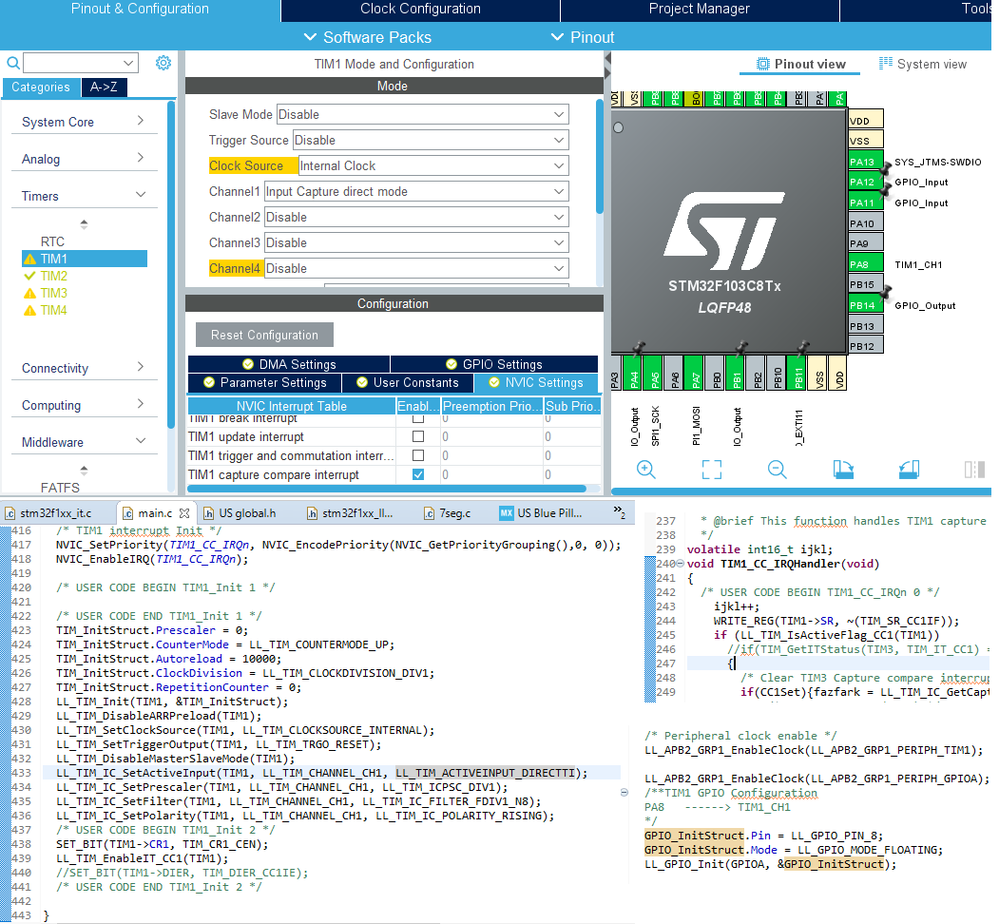Click the TIM4 warning triangle icon
The width and height of the screenshot is (999, 924).
30,310
